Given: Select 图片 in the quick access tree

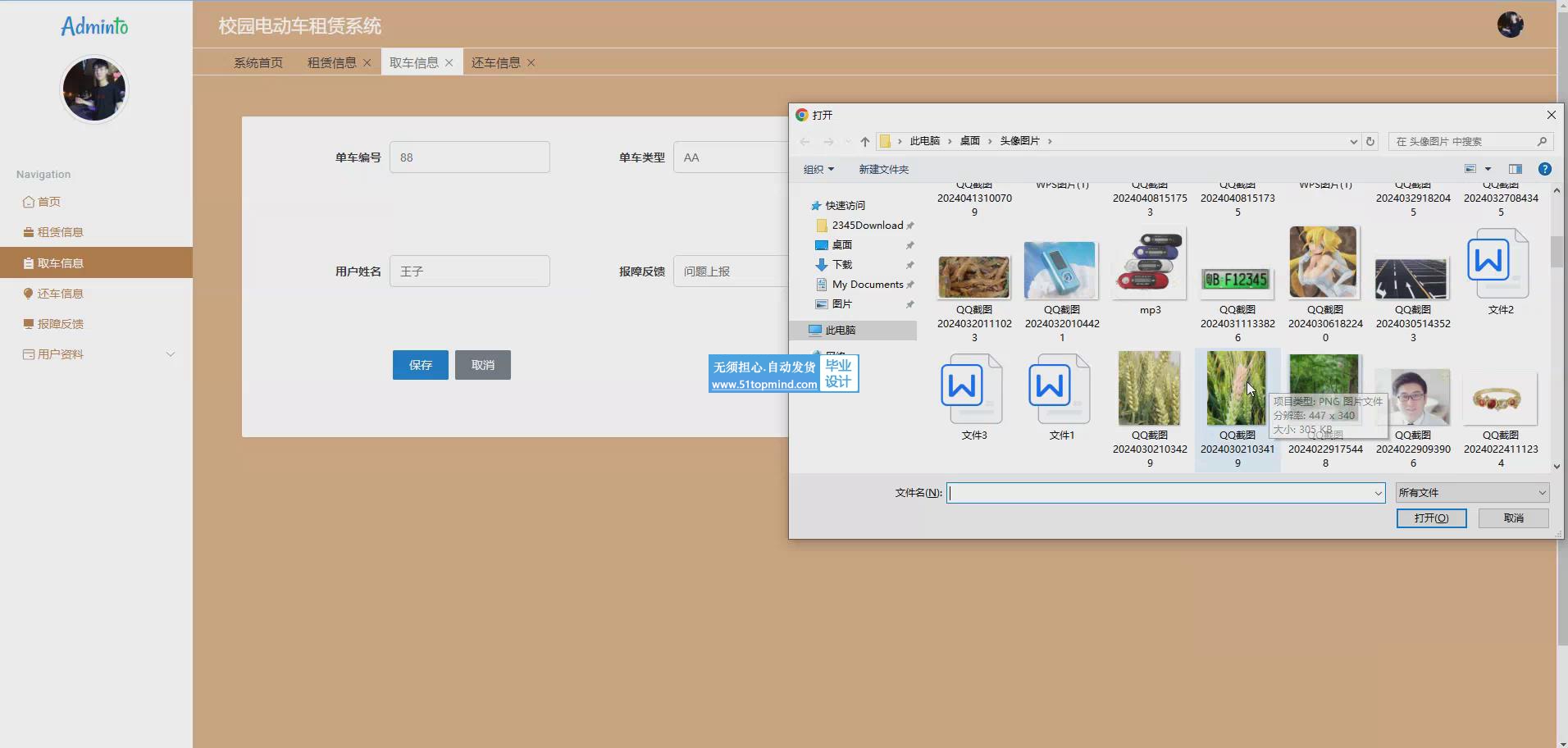Looking at the screenshot, I should click(x=841, y=304).
